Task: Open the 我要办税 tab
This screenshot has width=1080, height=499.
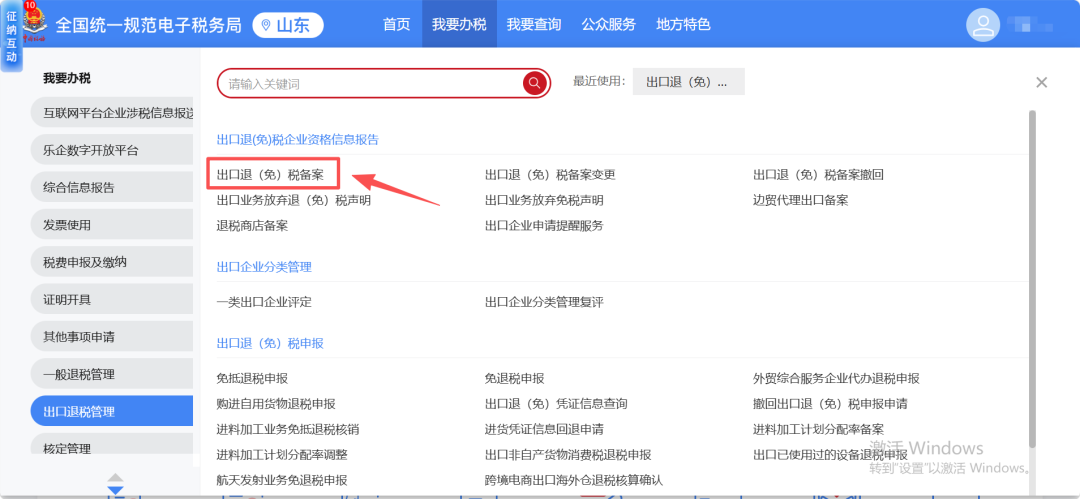Action: [x=459, y=24]
